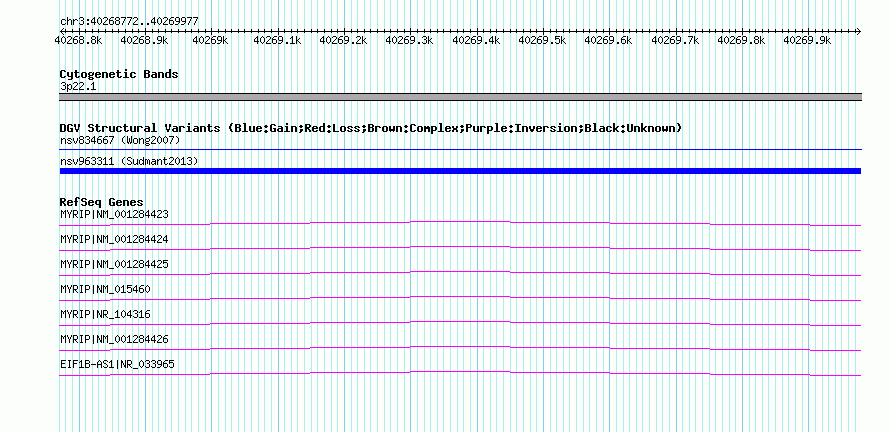Click the 40269.1k ruler tick label
The image size is (890, 432).
(x=277, y=40)
